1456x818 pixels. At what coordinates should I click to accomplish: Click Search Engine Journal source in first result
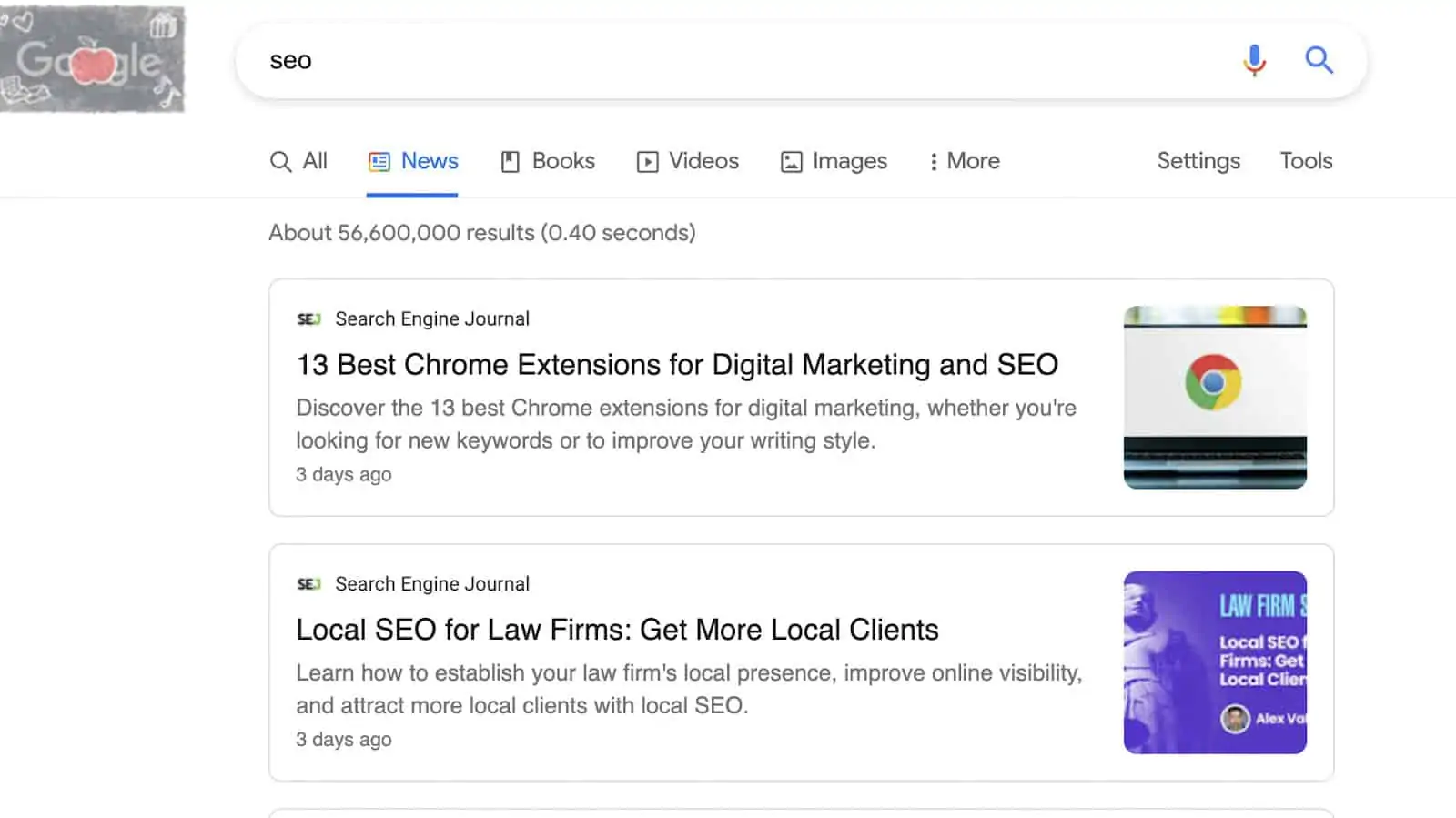[x=432, y=319]
